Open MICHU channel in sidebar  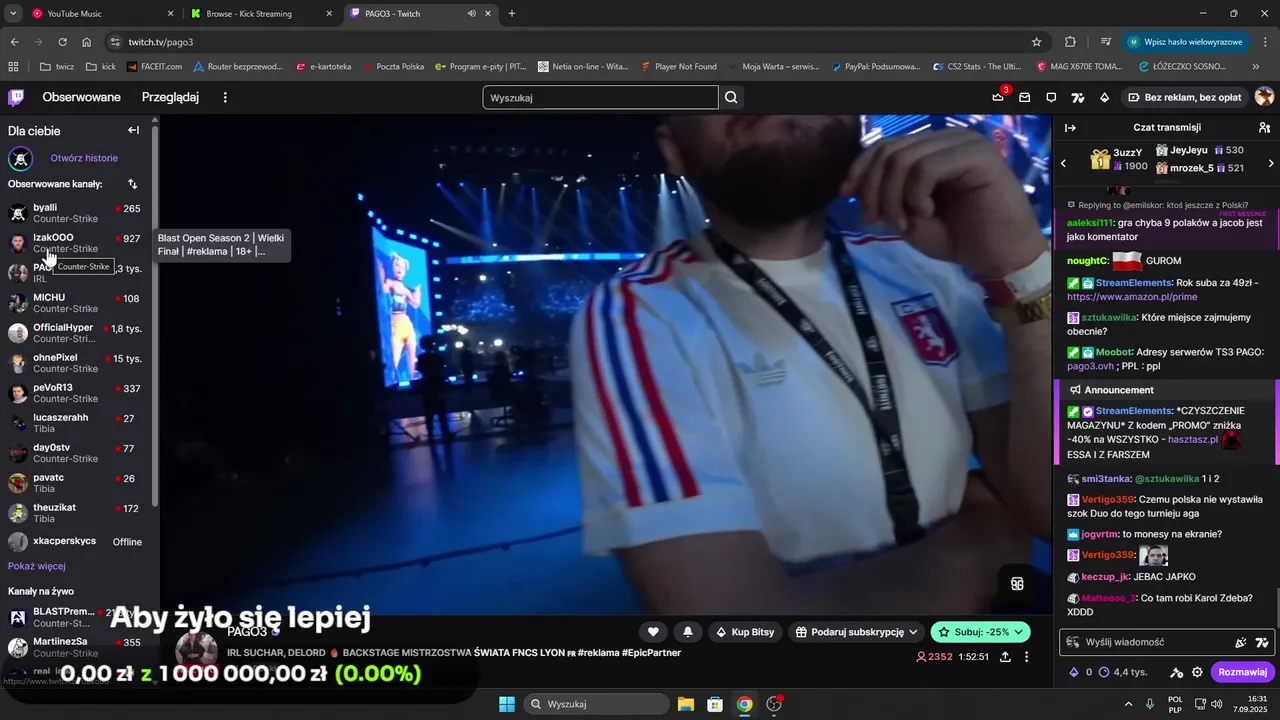pos(78,303)
